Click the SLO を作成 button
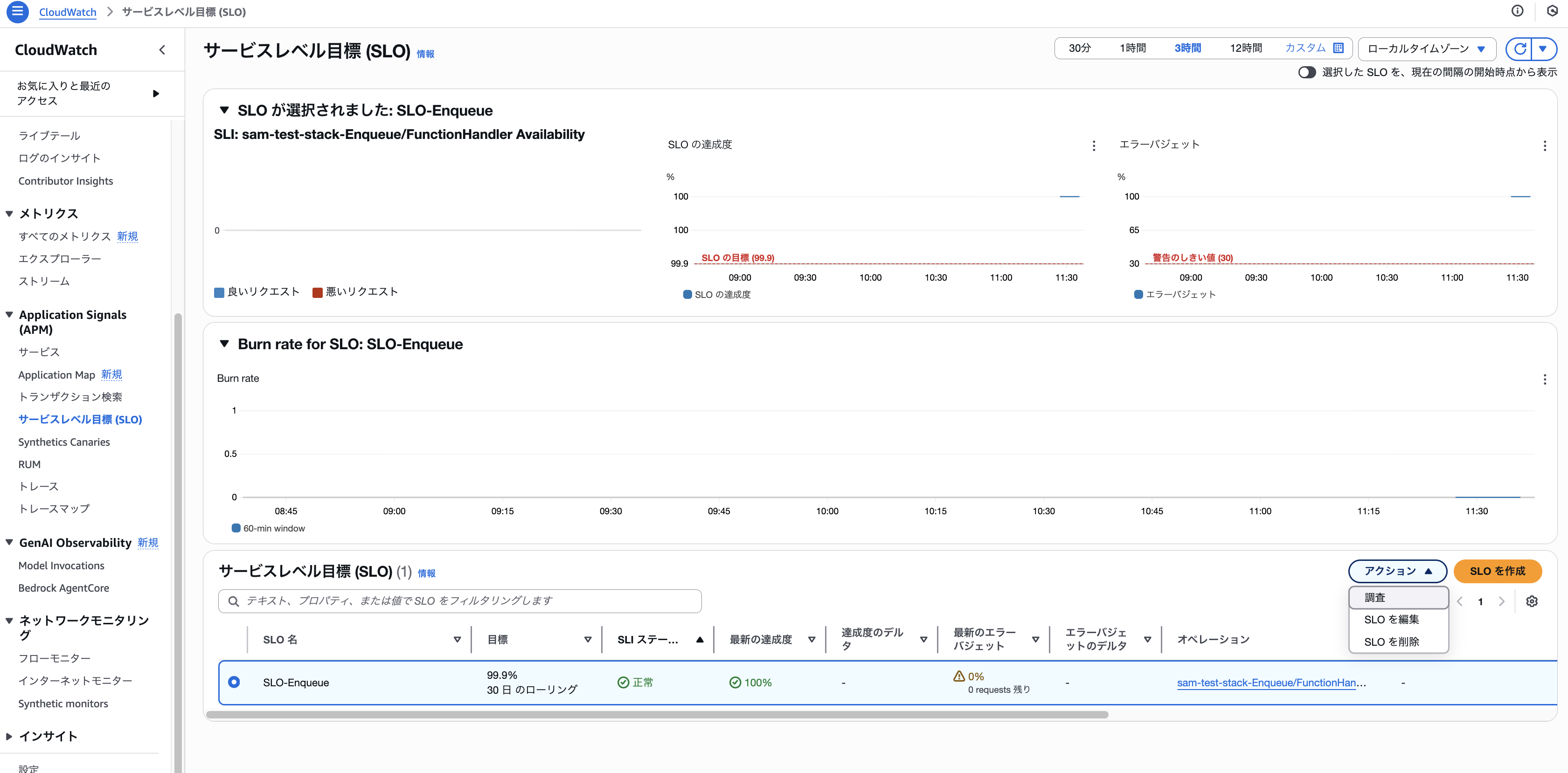The width and height of the screenshot is (1568, 773). coord(1498,571)
